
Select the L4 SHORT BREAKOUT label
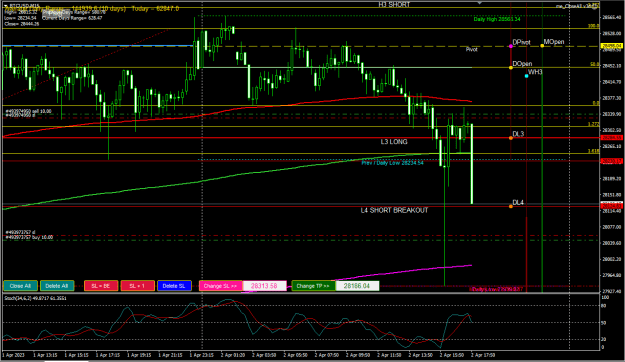(x=394, y=210)
